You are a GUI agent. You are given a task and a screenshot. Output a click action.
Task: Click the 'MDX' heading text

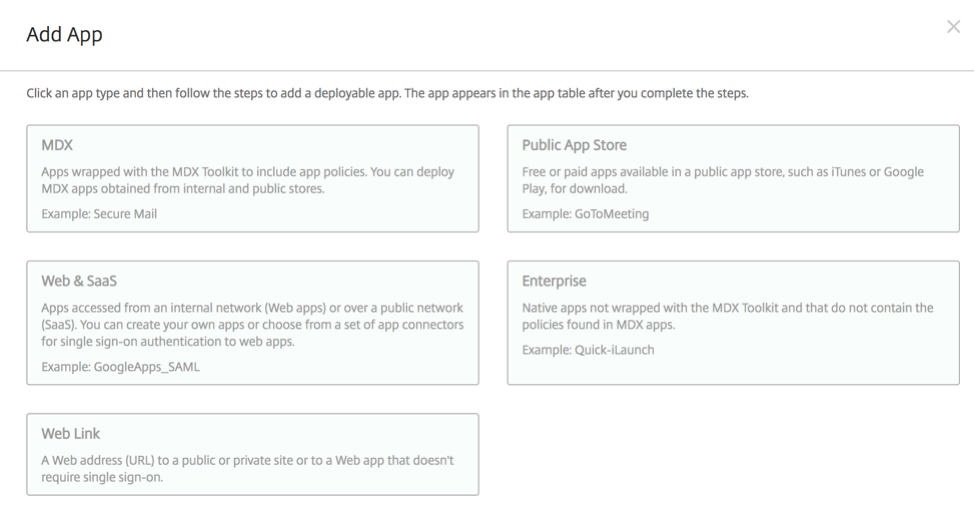tap(57, 145)
